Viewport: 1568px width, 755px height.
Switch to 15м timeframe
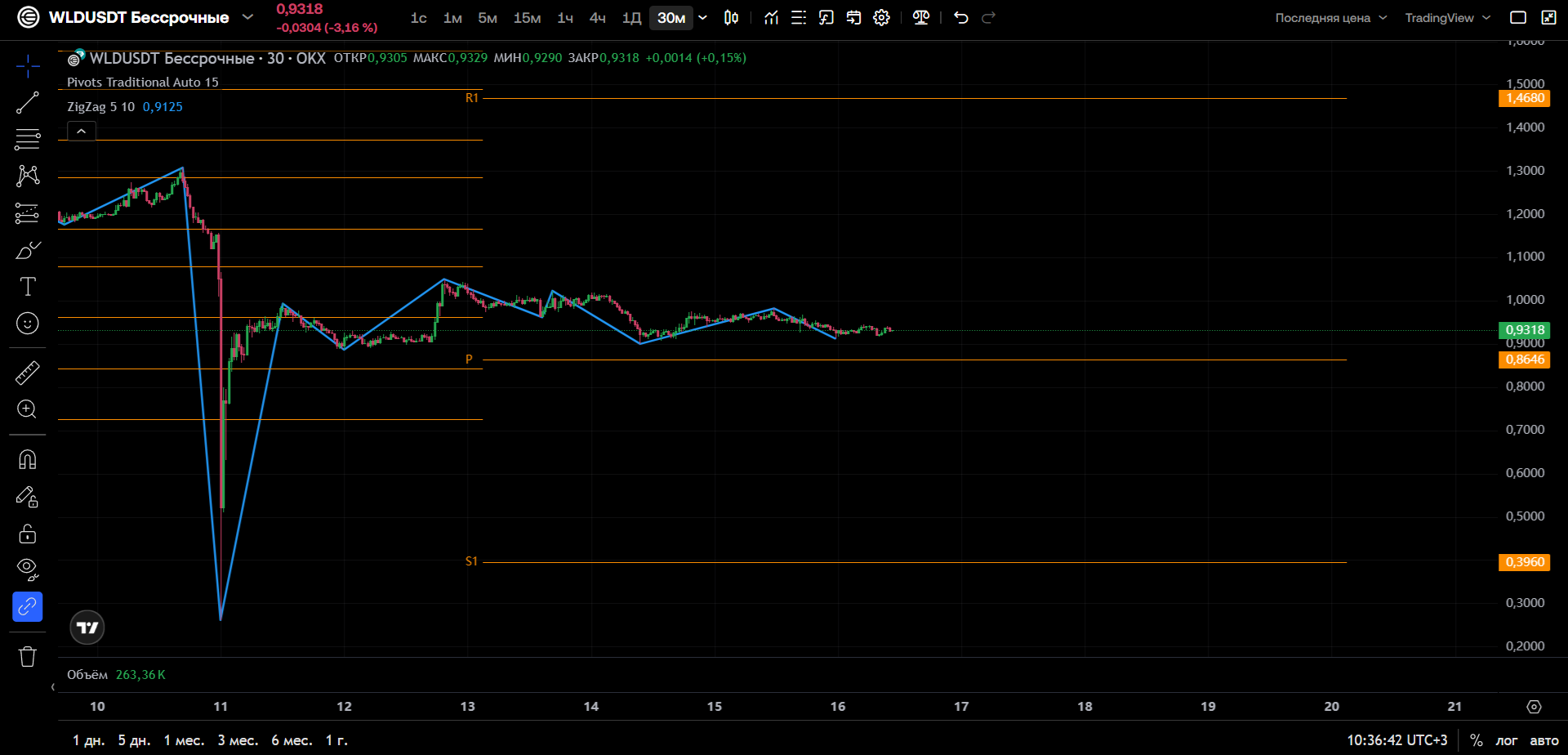(x=527, y=18)
